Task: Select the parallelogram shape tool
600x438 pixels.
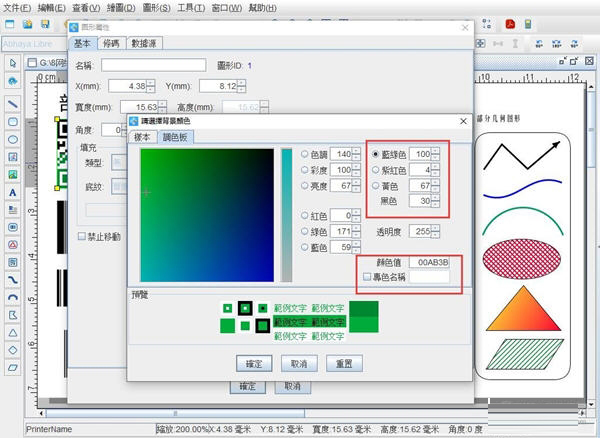Action: [x=13, y=366]
